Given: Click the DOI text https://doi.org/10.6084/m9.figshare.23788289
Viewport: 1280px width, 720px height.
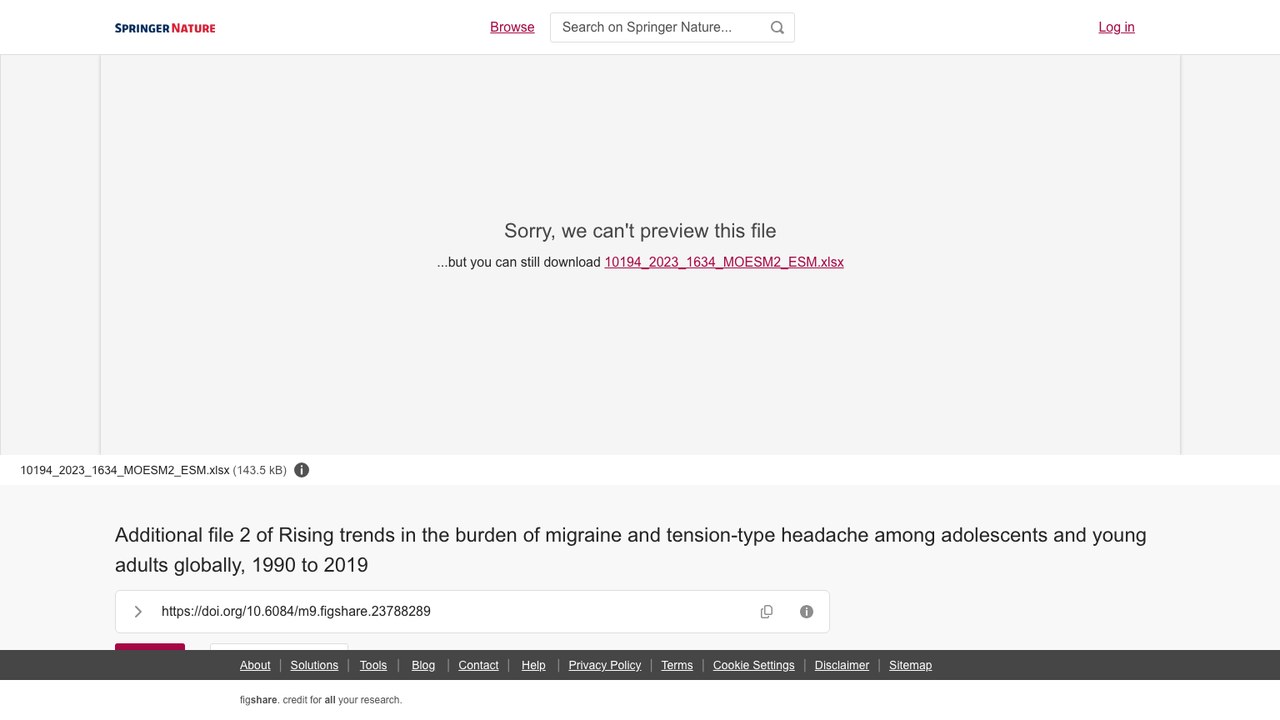Looking at the screenshot, I should pos(296,611).
